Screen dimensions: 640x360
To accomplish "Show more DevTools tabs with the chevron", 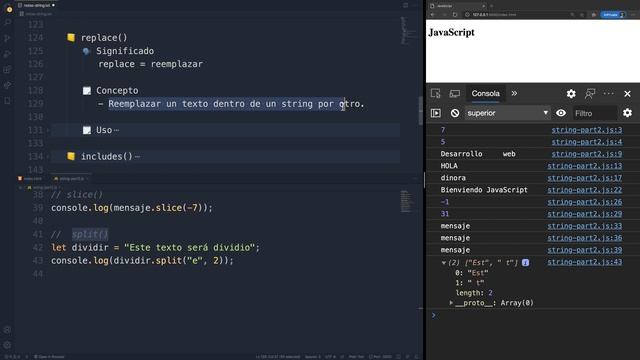I will click(x=514, y=93).
